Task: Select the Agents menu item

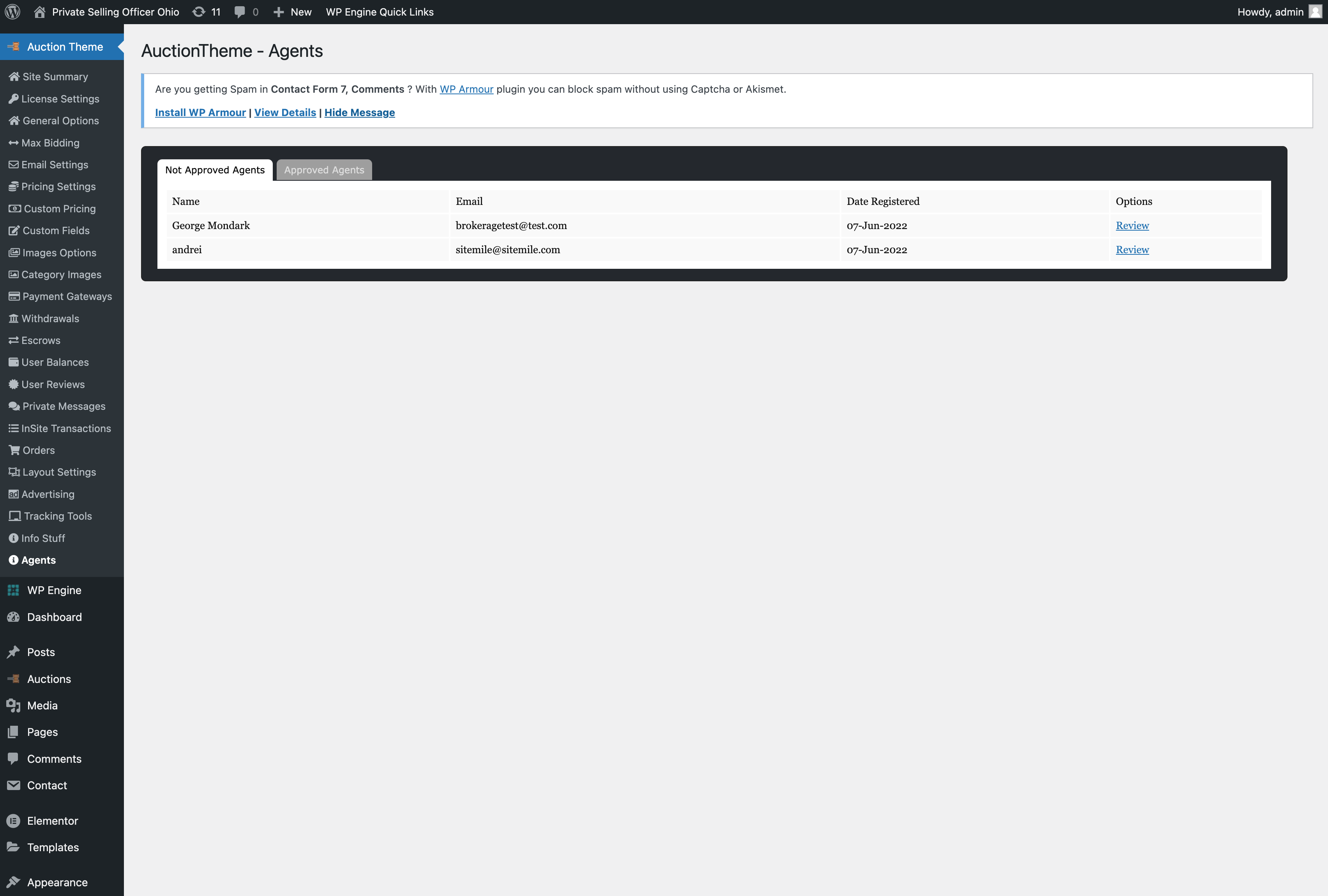Action: pyautogui.click(x=38, y=560)
